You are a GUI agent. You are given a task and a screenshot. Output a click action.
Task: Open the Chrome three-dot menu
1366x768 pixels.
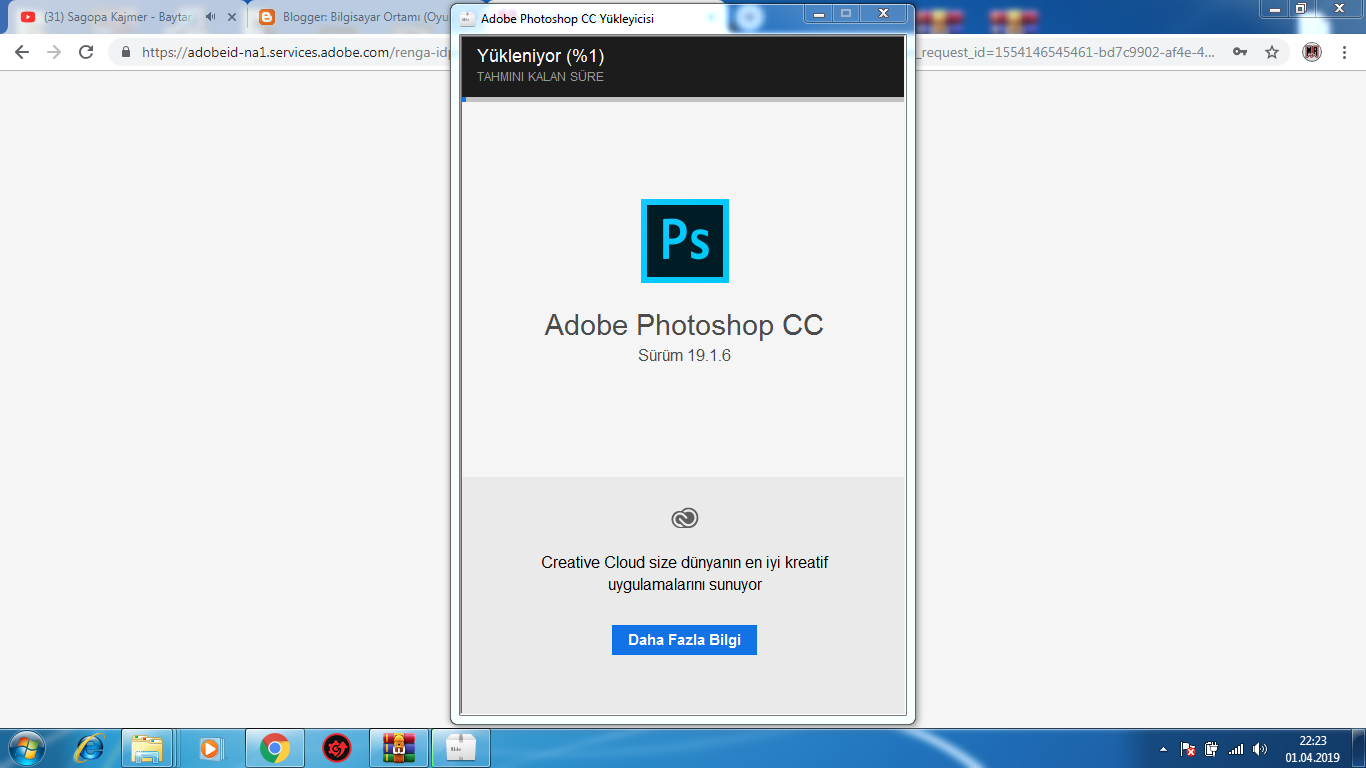(x=1345, y=52)
